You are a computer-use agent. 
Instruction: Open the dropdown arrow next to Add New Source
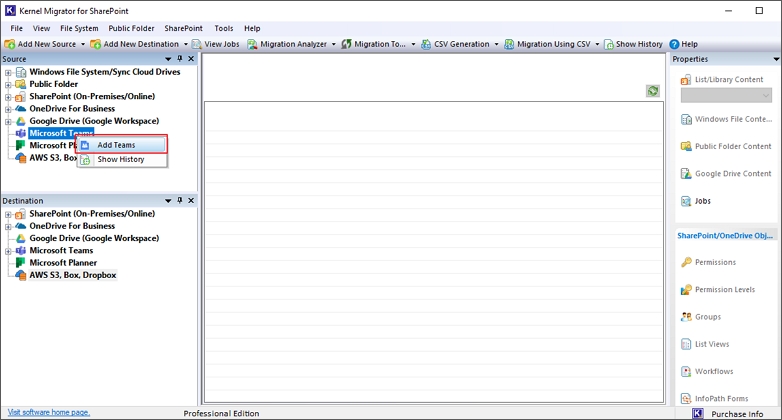[x=83, y=44]
